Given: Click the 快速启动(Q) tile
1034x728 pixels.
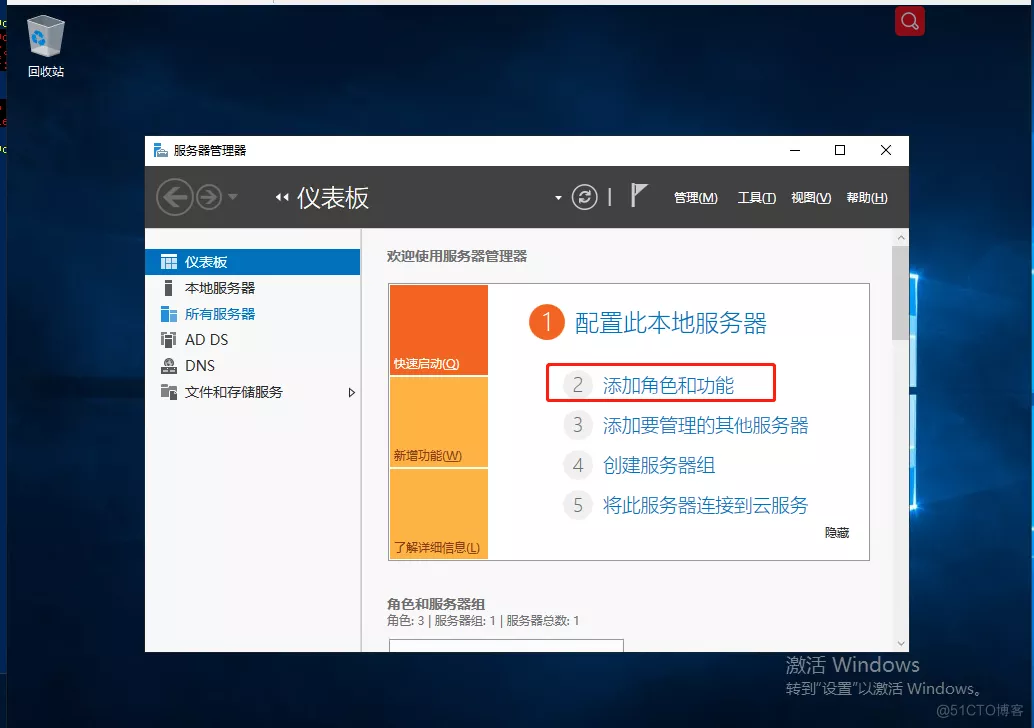Looking at the screenshot, I should pyautogui.click(x=439, y=330).
